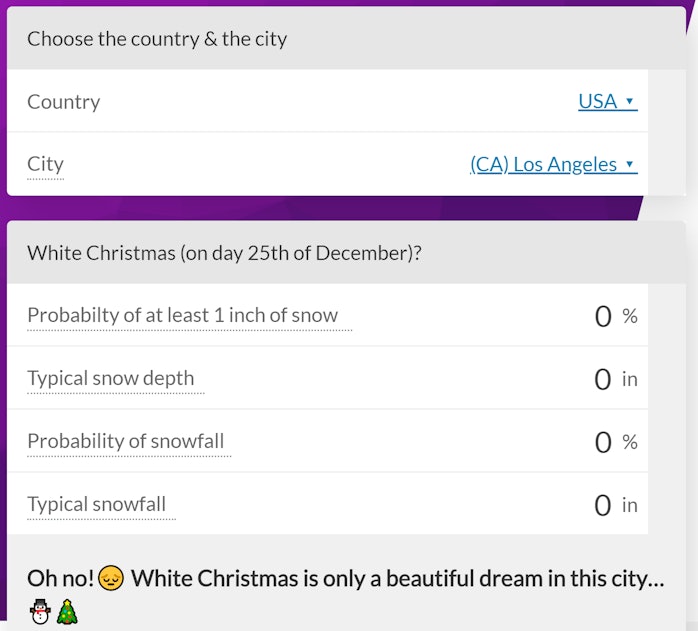Click the arrow next to Los Angeles
The width and height of the screenshot is (698, 631).
[629, 164]
